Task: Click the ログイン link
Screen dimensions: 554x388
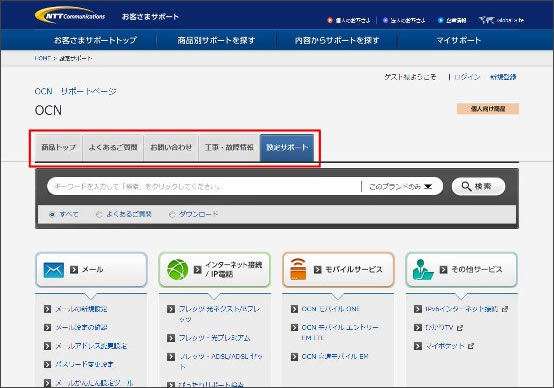Action: point(467,77)
